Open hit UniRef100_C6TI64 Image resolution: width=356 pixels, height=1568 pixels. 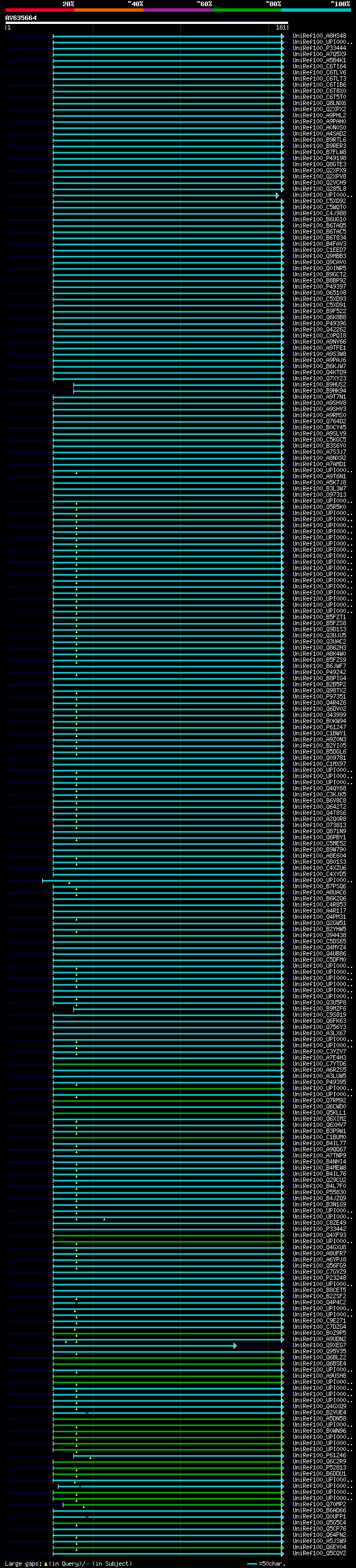coord(319,66)
